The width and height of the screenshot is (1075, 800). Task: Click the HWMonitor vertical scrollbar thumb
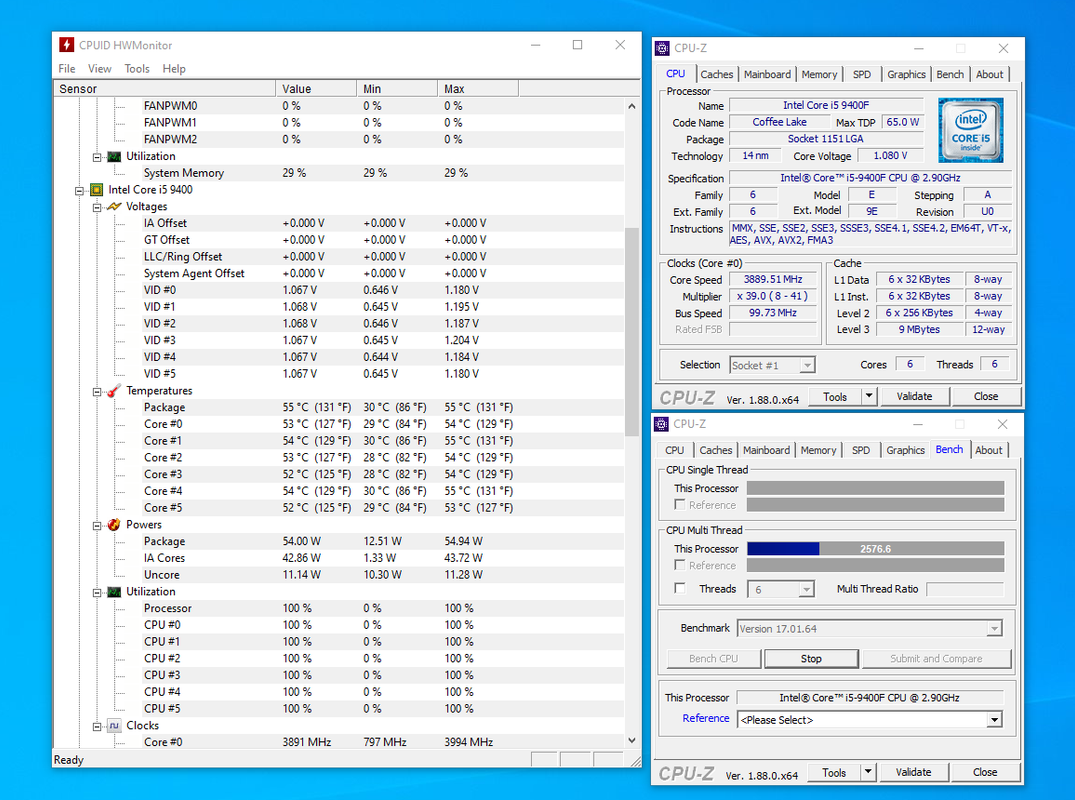[631, 332]
